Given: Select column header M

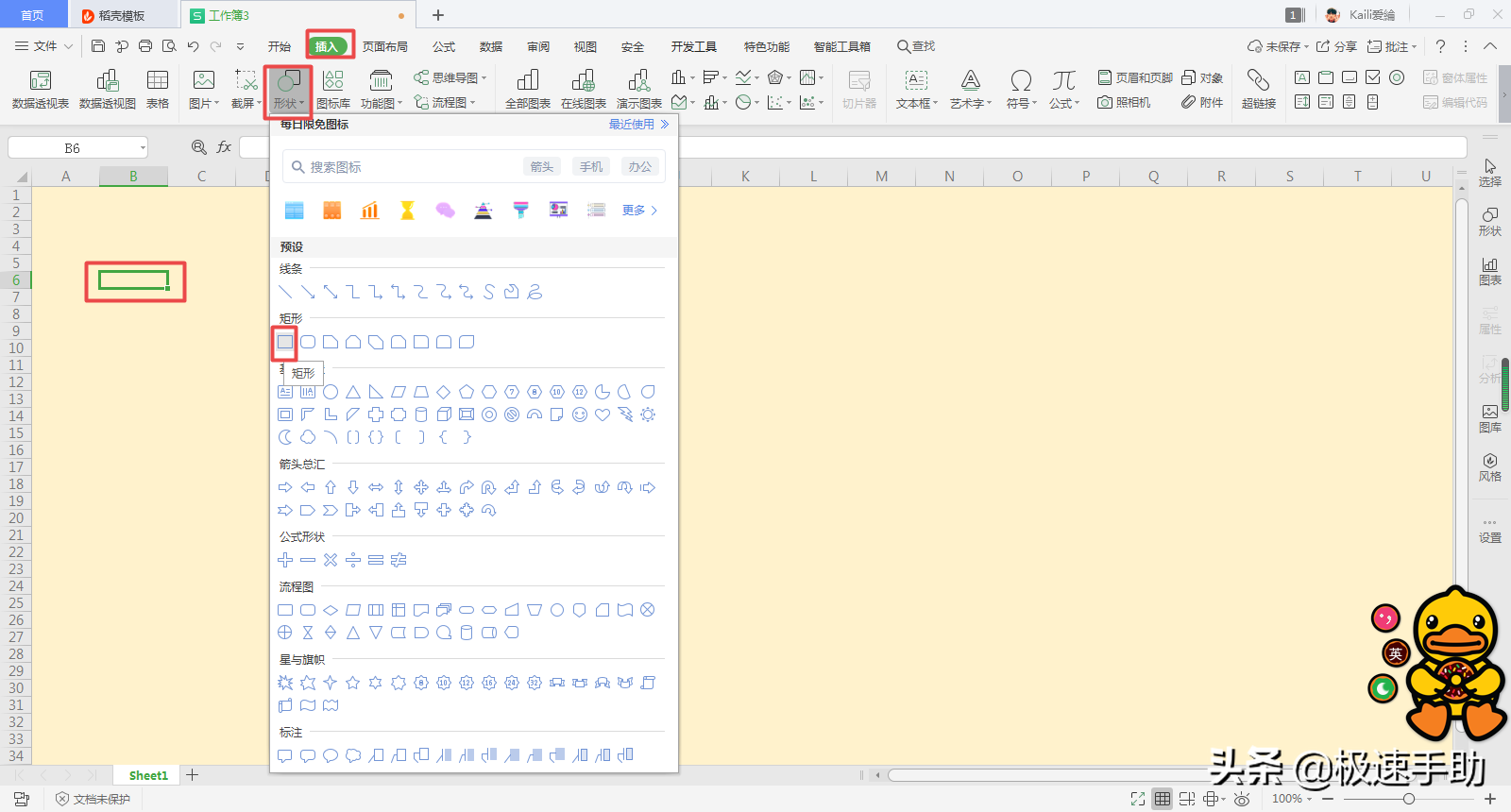Looking at the screenshot, I should point(881,176).
